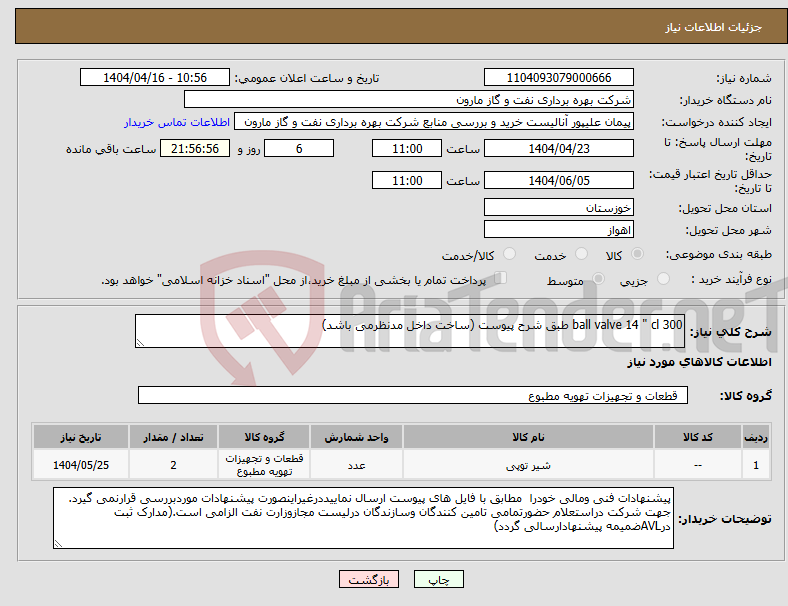788x606 pixels.
Task: Click the گروه کالا column header
Action: click(x=264, y=437)
